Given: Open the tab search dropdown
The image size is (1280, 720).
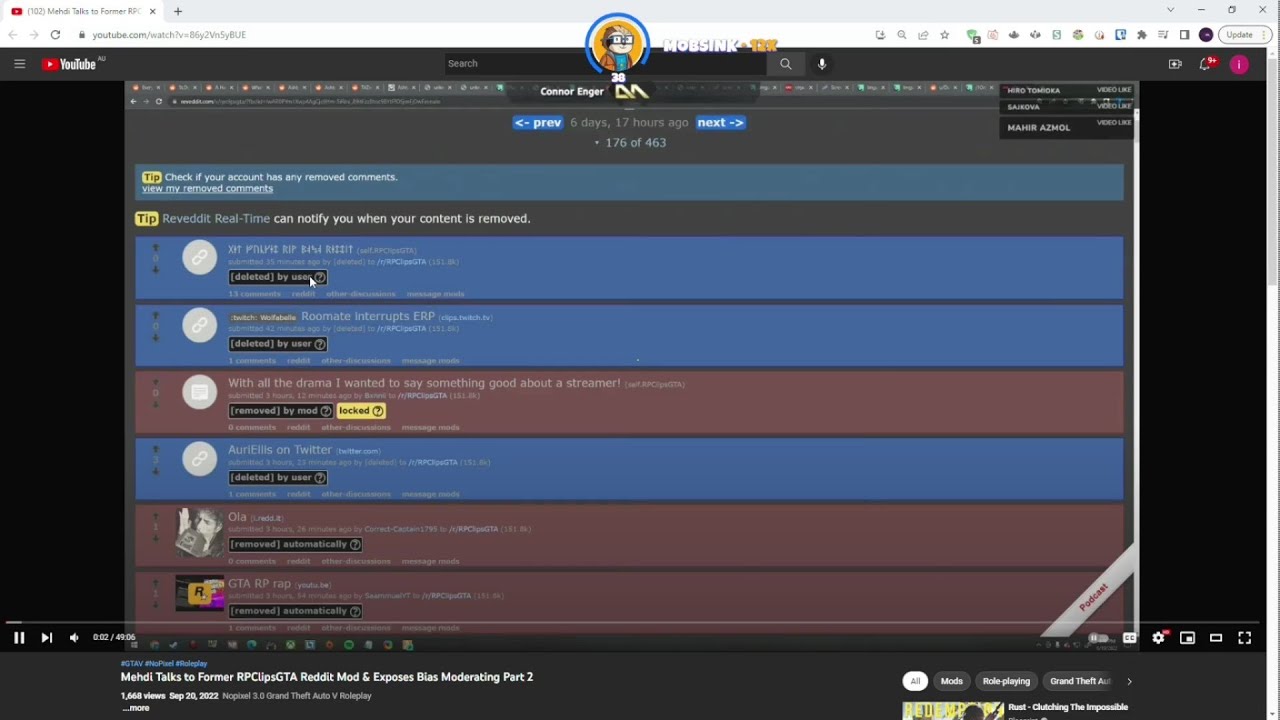Looking at the screenshot, I should point(1170,10).
